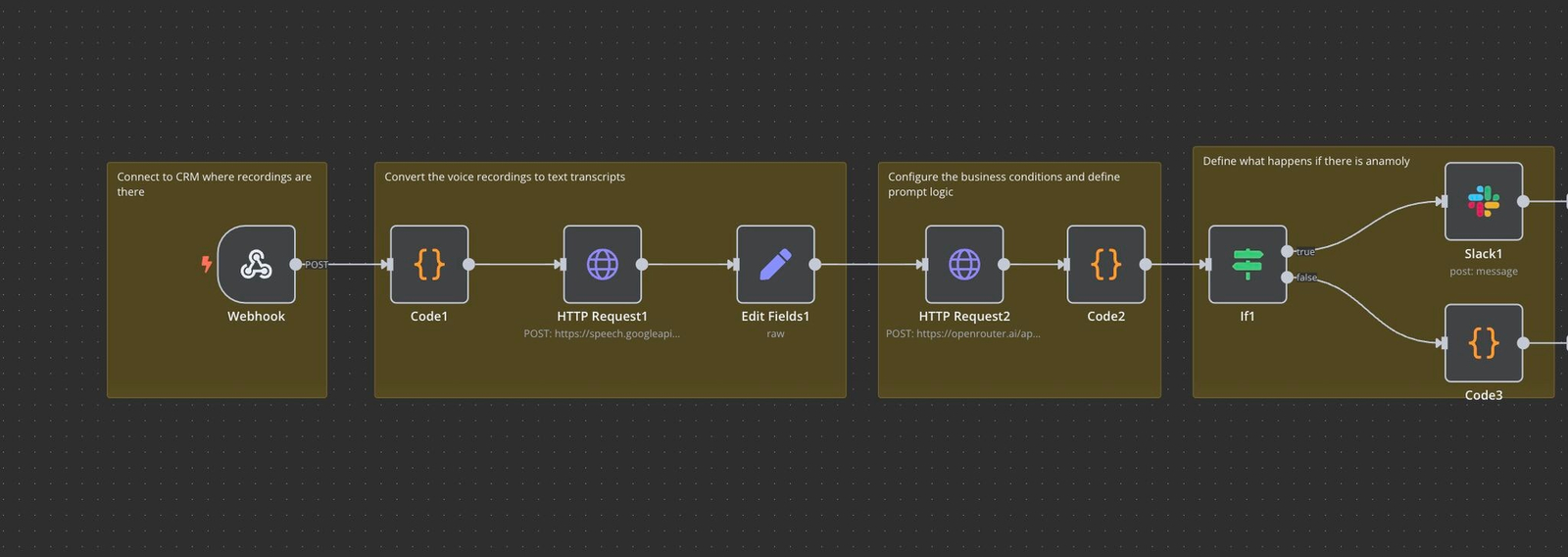Open the If1 condition node
The height and width of the screenshot is (557, 1568).
pyautogui.click(x=1248, y=264)
